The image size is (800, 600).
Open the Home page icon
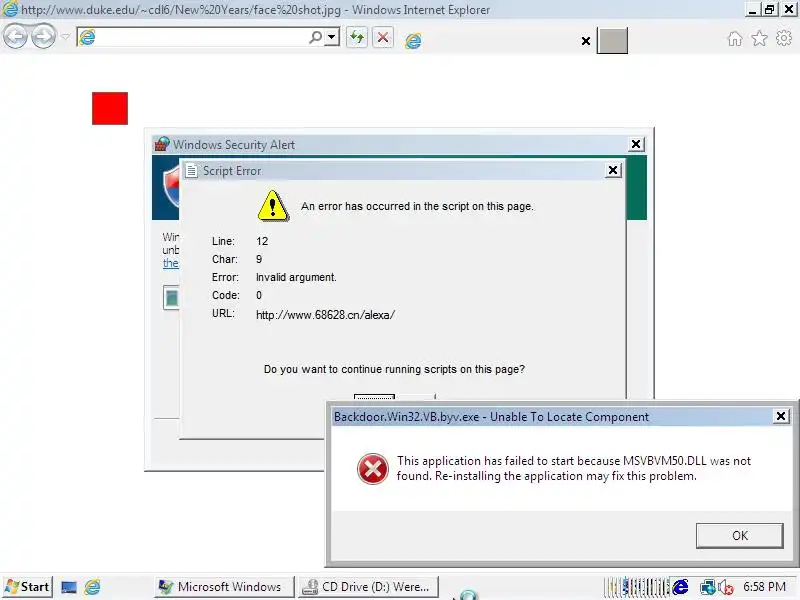coord(735,38)
